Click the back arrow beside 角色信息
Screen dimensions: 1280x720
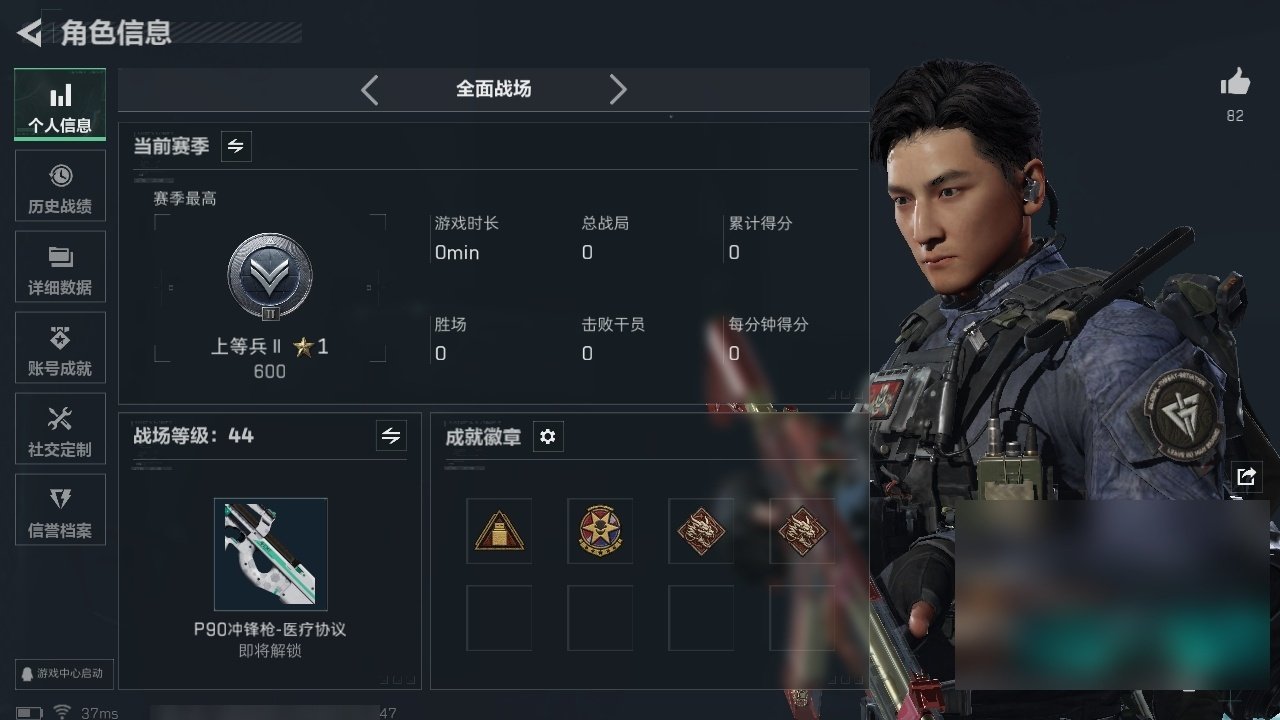pos(29,33)
